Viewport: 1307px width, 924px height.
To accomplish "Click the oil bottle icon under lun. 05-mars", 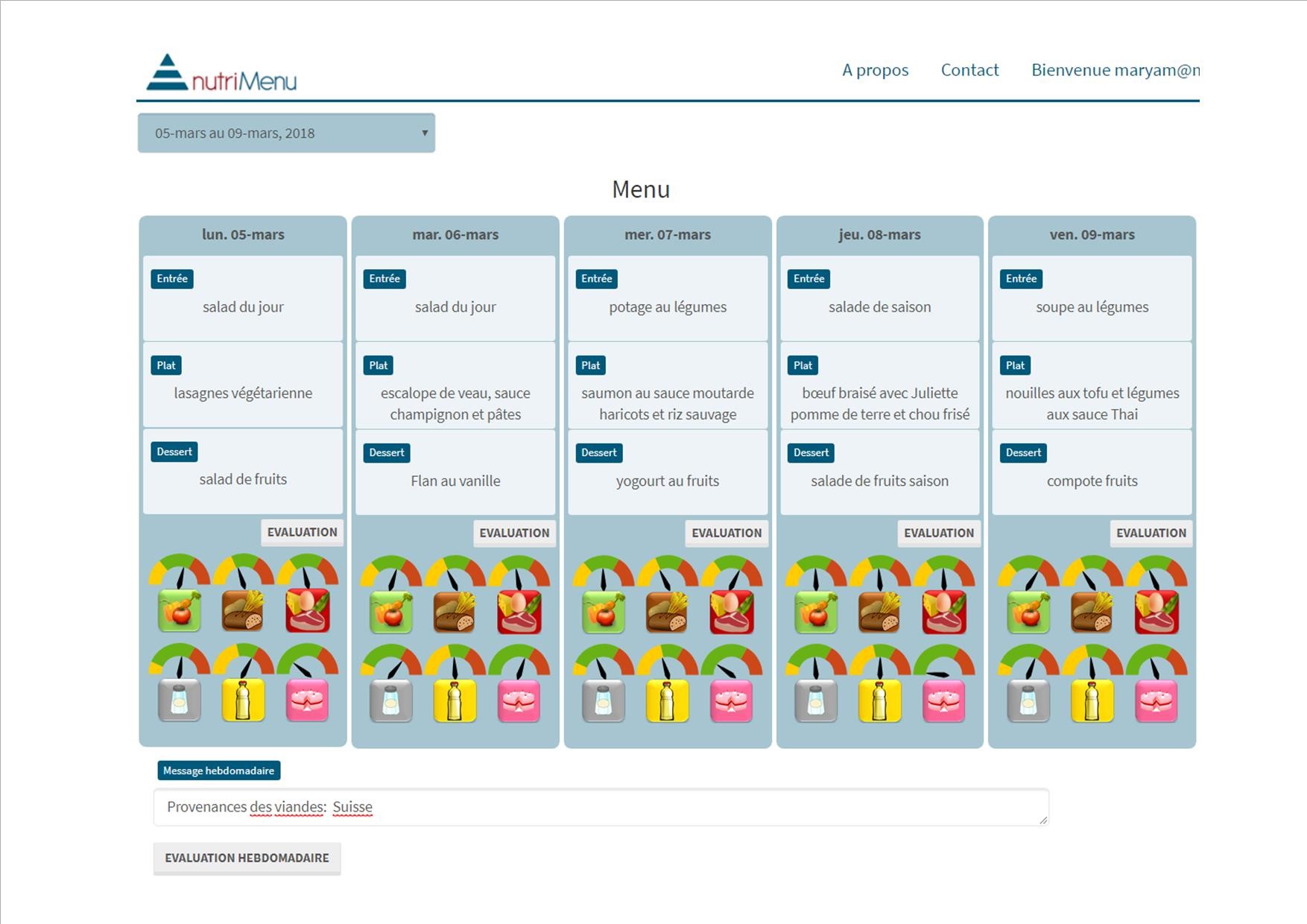I will tap(244, 700).
